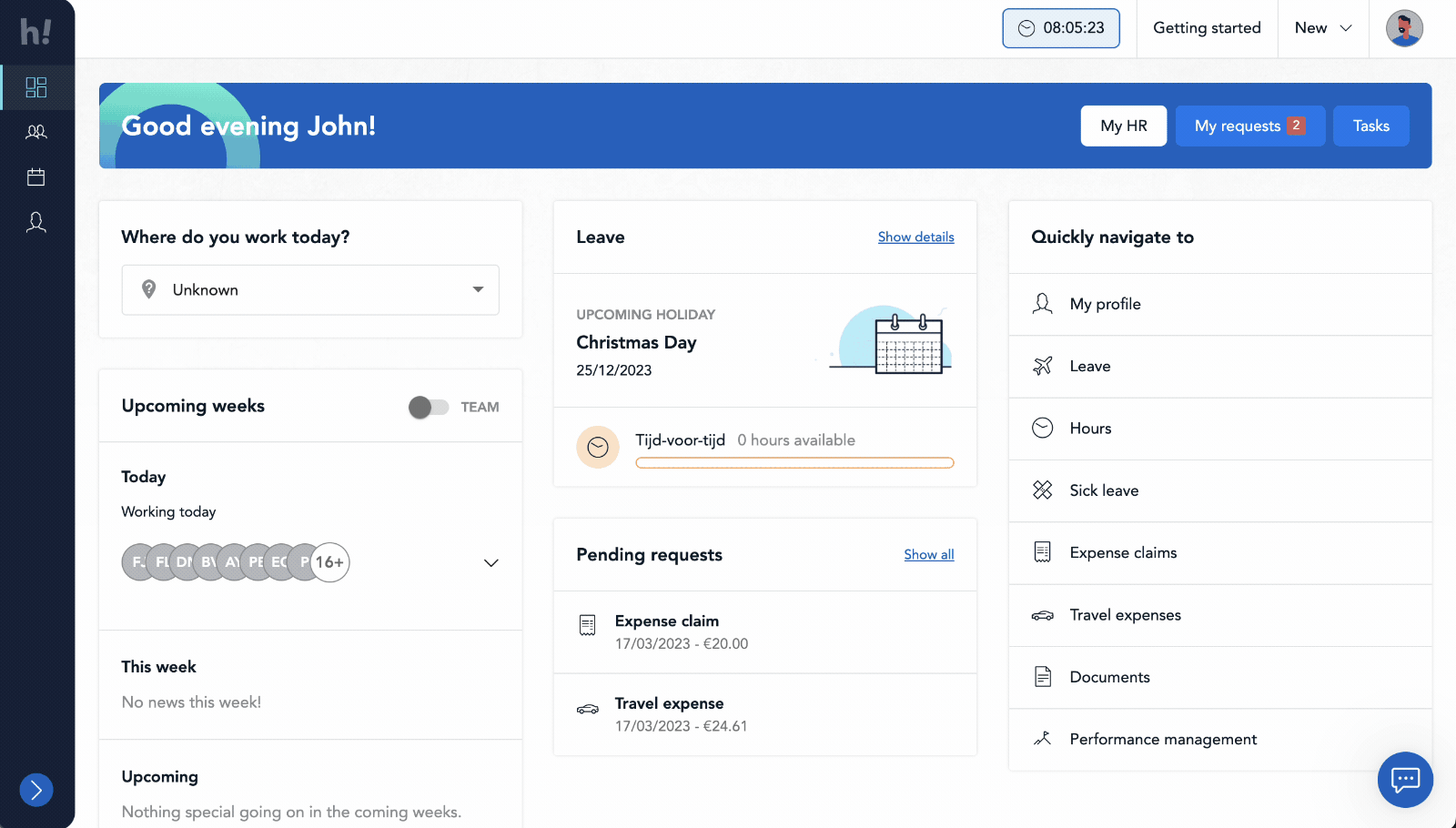1456x828 pixels.
Task: Open the New dropdown menu
Action: point(1323,28)
